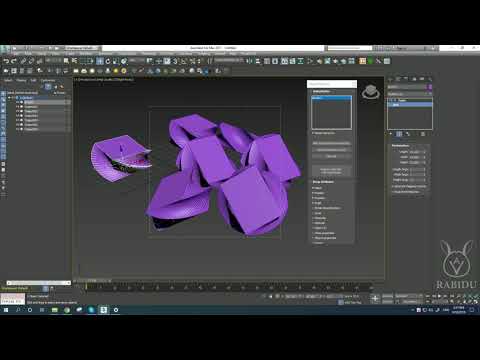Click the ViewCube in viewport corner
The height and width of the screenshot is (360, 480).
pyautogui.click(x=371, y=92)
